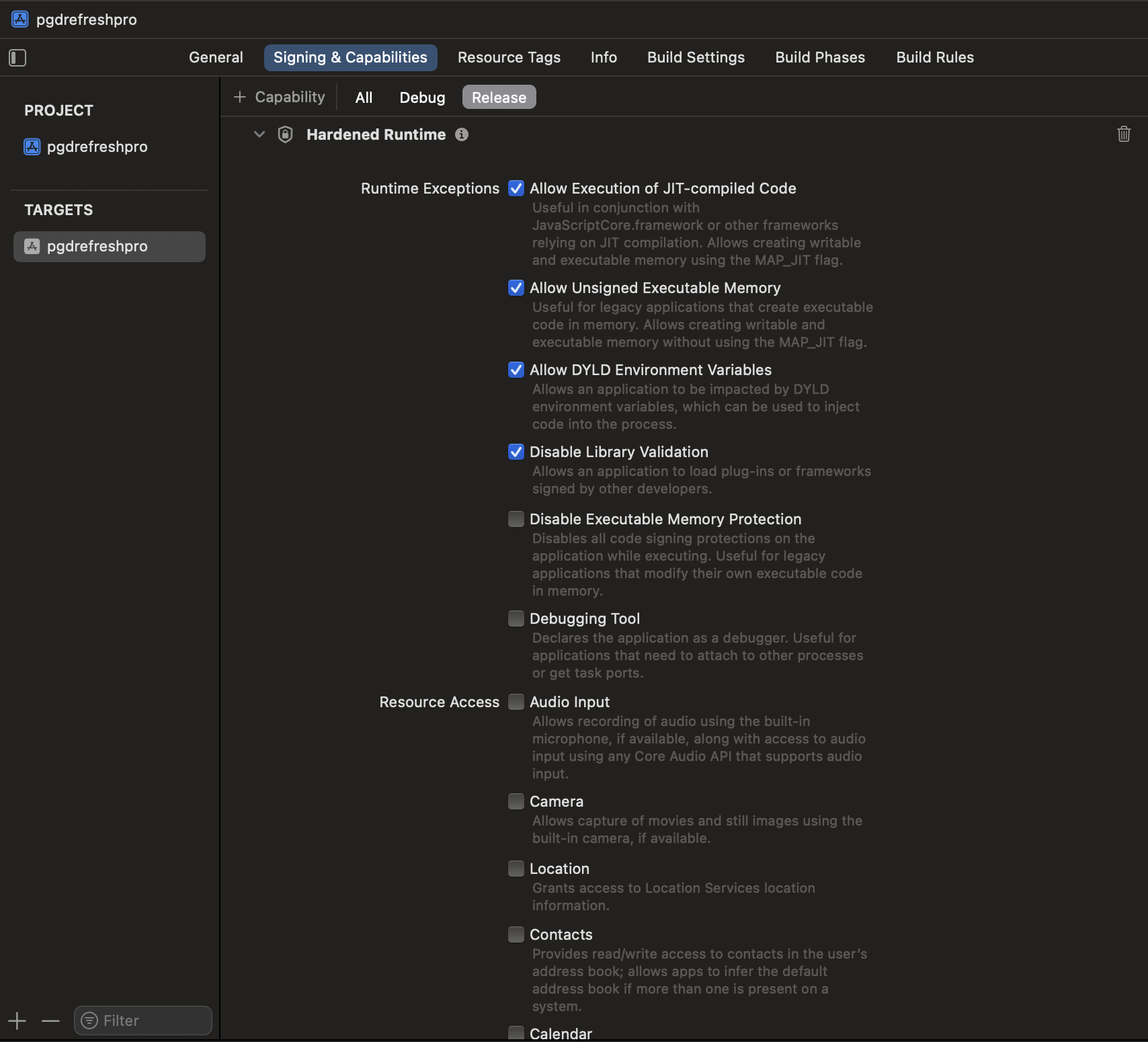Enable Camera resource access

pyautogui.click(x=516, y=801)
